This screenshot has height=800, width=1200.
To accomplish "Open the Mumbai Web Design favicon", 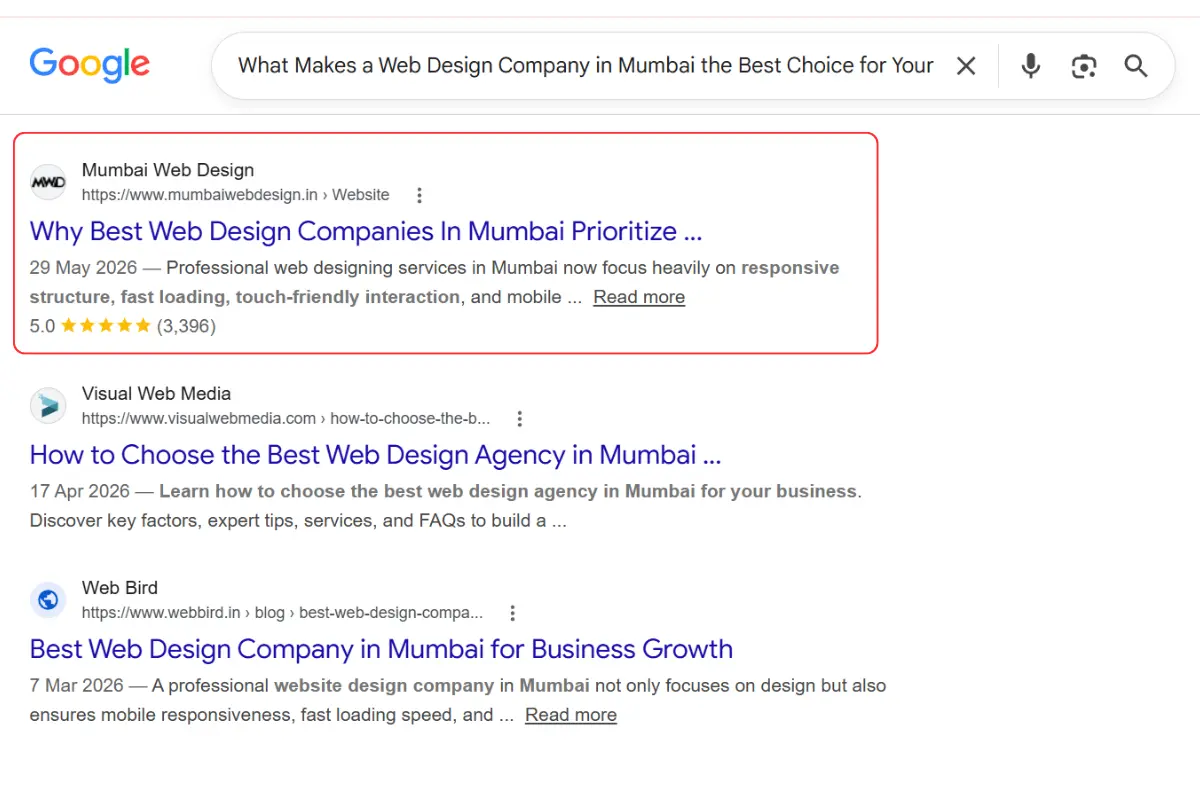I will pyautogui.click(x=48, y=182).
